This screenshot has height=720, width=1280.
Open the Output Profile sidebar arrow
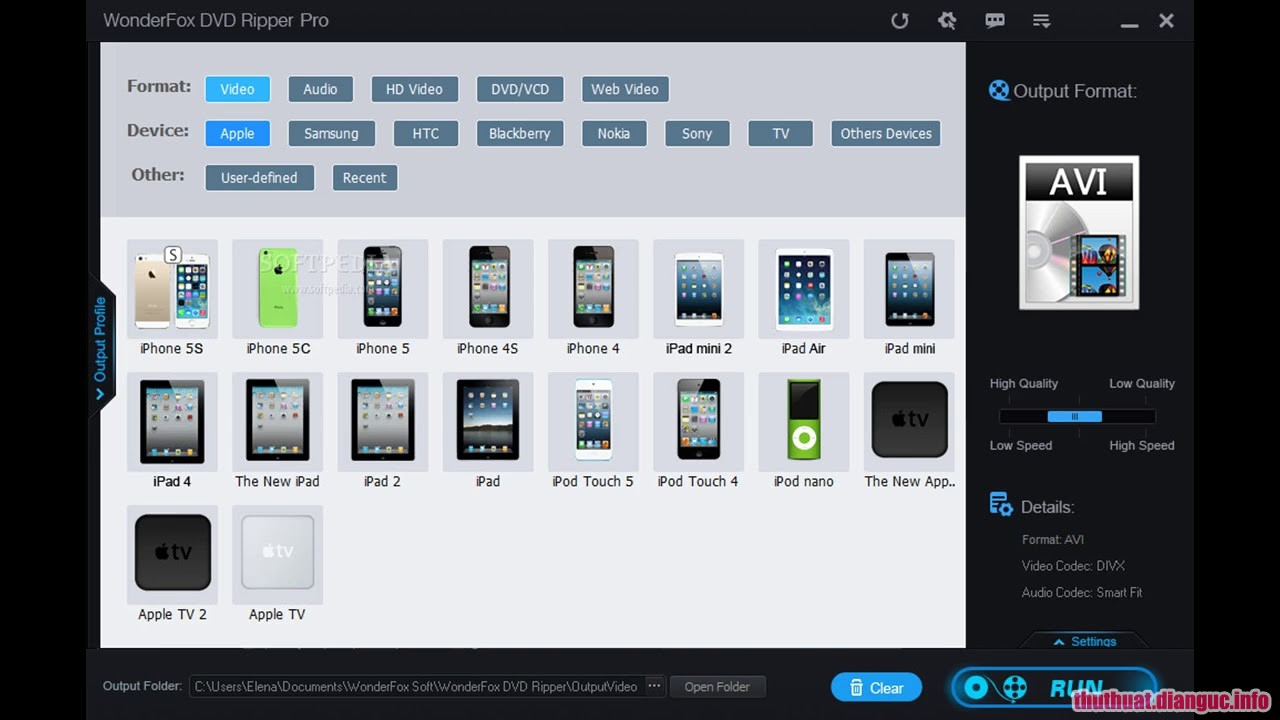point(101,394)
